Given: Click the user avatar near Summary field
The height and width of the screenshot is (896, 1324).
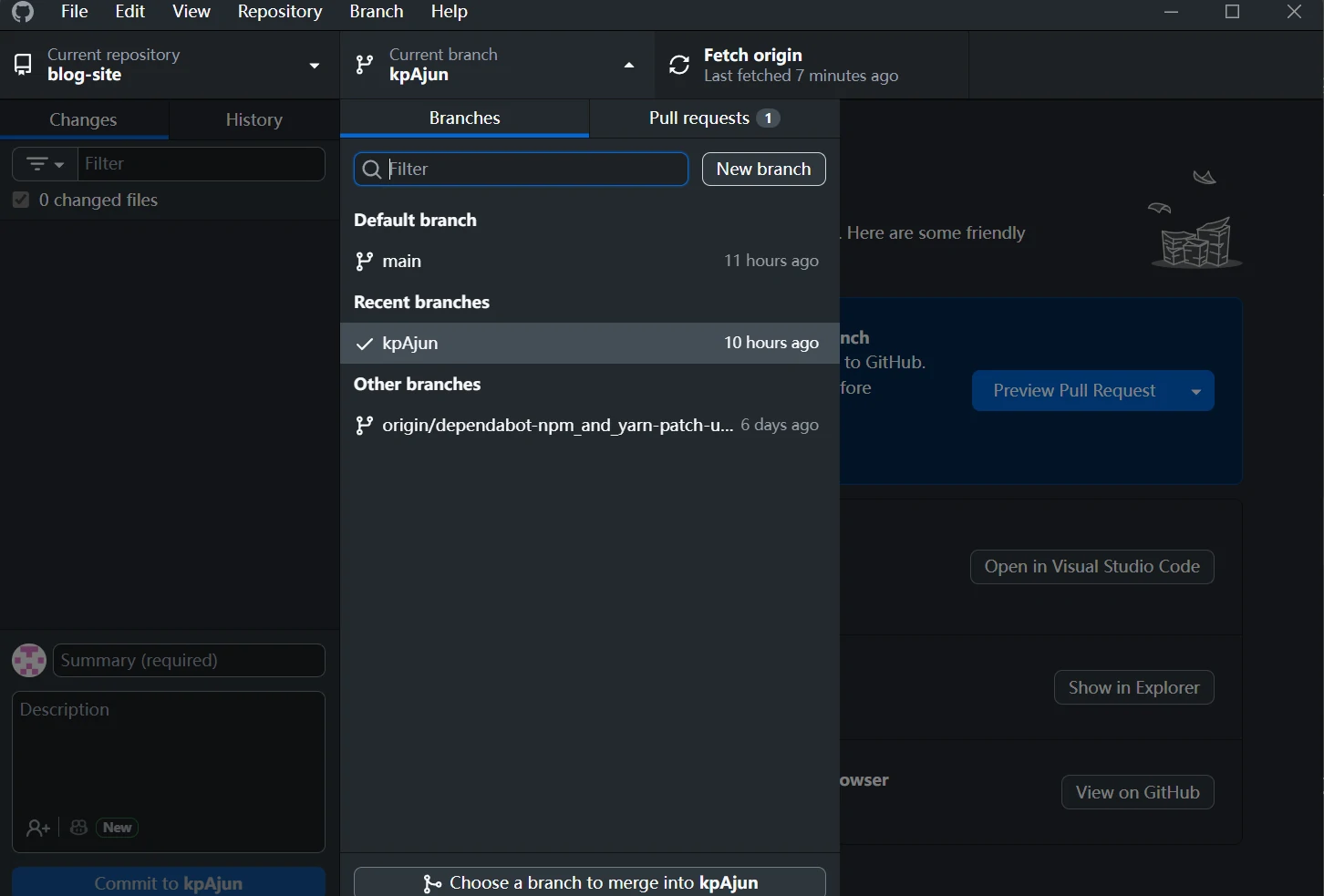Looking at the screenshot, I should click(x=29, y=660).
